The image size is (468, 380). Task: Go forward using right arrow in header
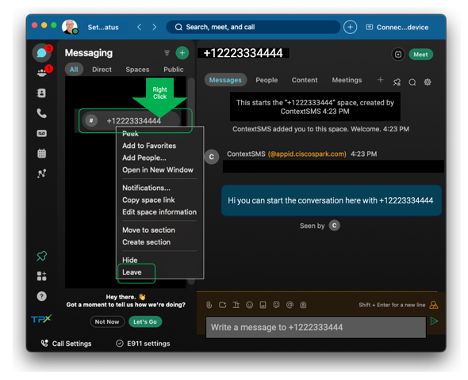click(x=154, y=27)
